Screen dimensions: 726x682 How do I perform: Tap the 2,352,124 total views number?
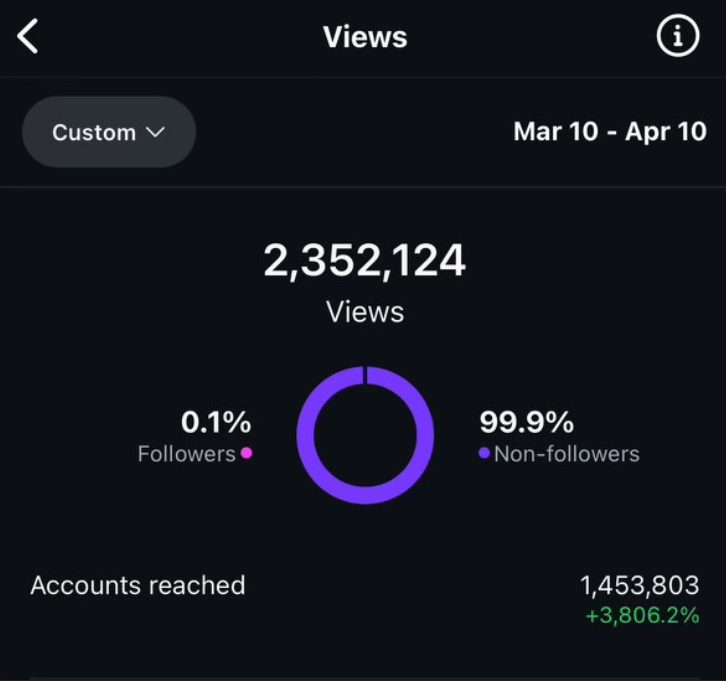click(364, 262)
